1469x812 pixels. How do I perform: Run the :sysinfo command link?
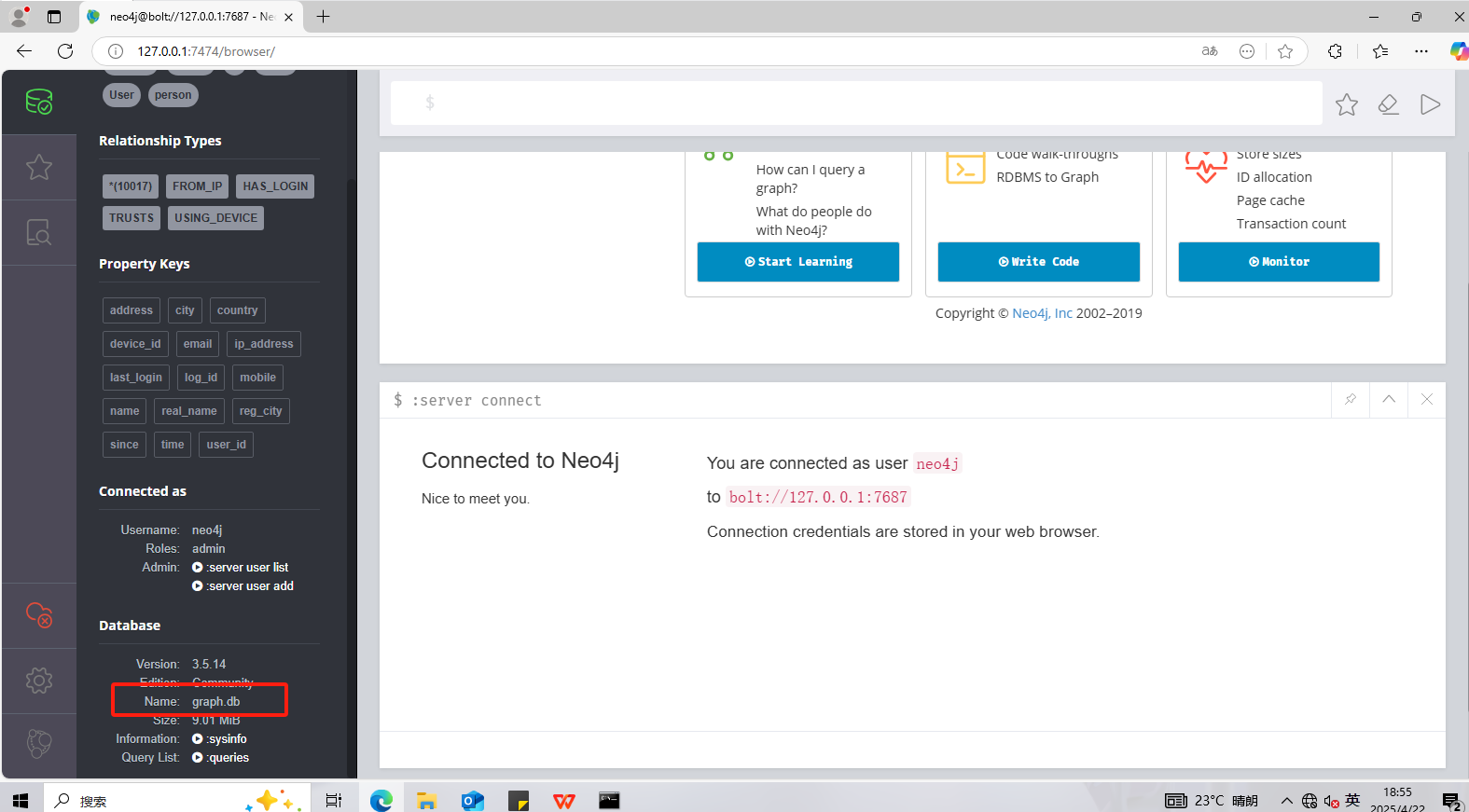click(x=220, y=738)
